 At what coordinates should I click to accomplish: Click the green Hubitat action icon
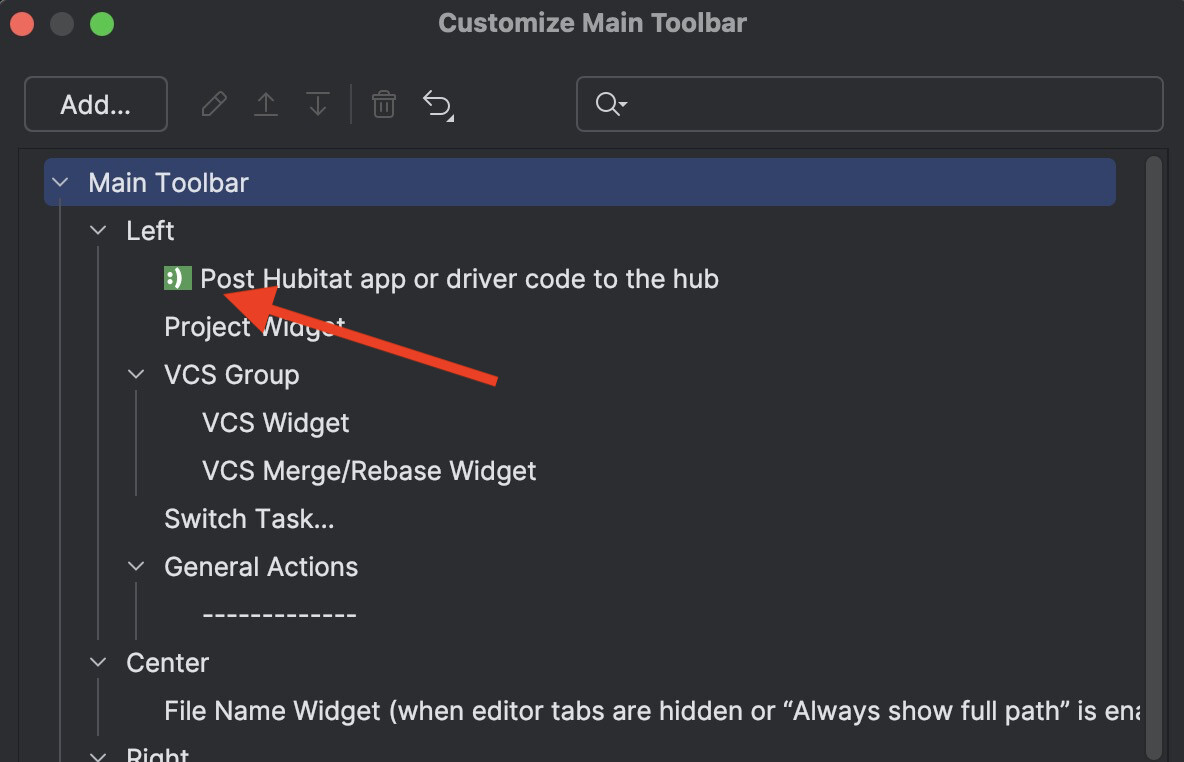(x=177, y=279)
